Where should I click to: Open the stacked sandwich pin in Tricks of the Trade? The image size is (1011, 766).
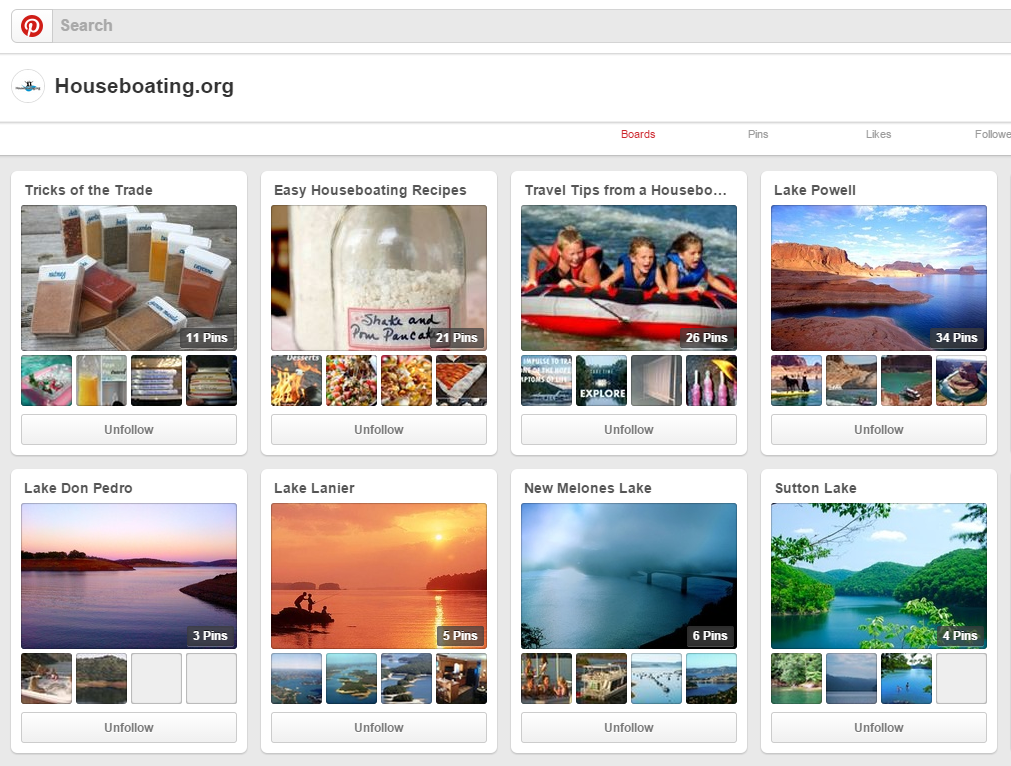[x=211, y=380]
